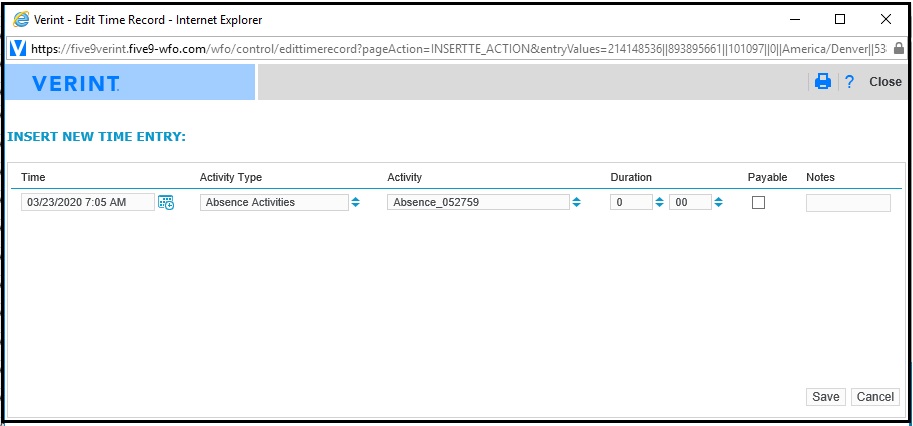The image size is (913, 426).
Task: Click the padlock security icon in address bar
Action: 899,49
